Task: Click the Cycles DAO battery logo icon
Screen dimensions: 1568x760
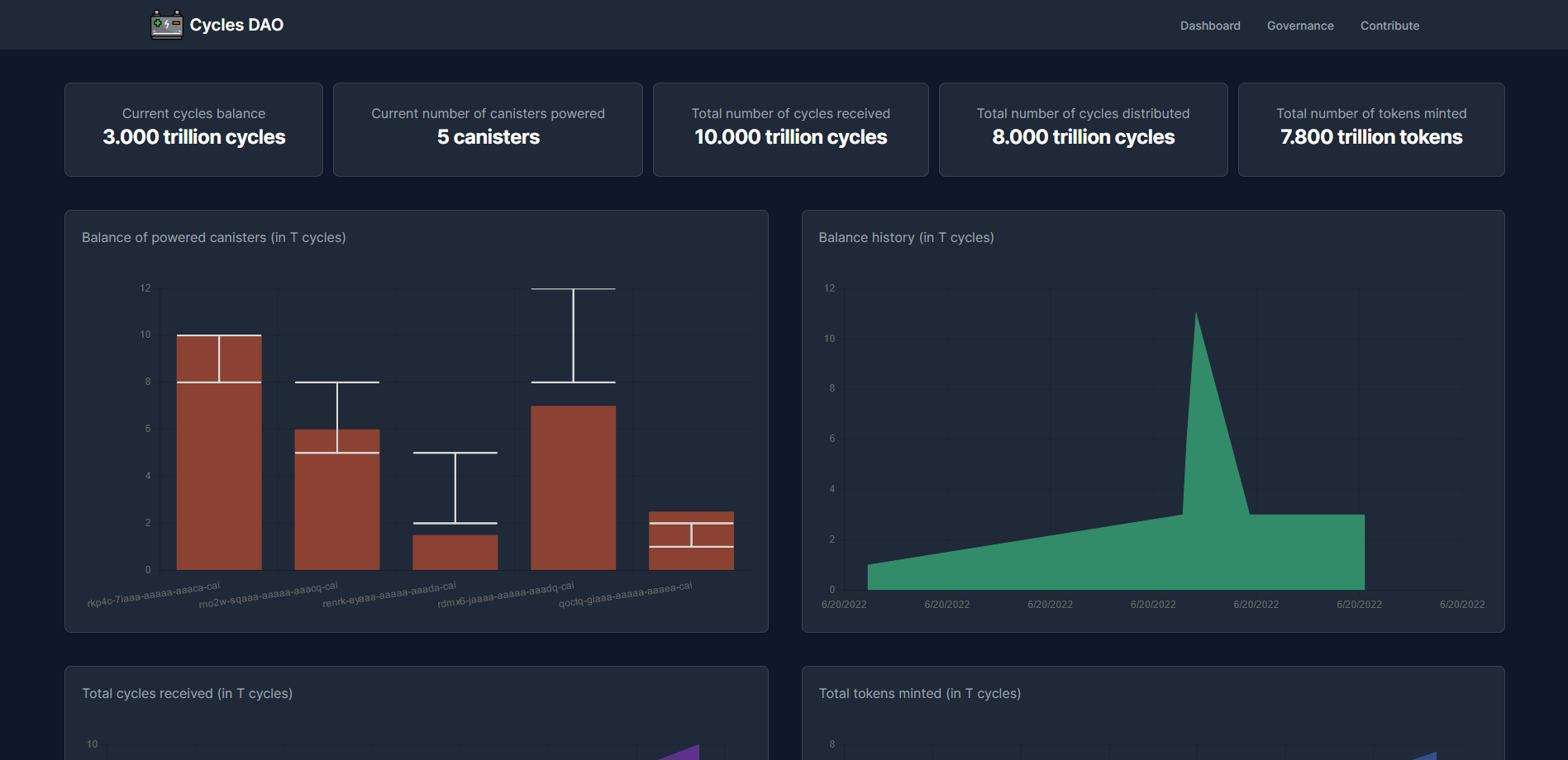Action: click(165, 24)
